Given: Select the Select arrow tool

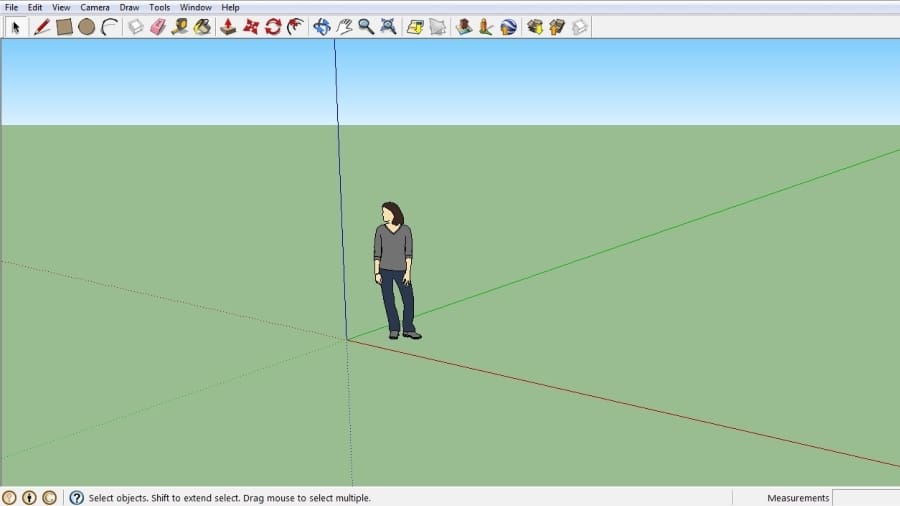Looking at the screenshot, I should [15, 27].
